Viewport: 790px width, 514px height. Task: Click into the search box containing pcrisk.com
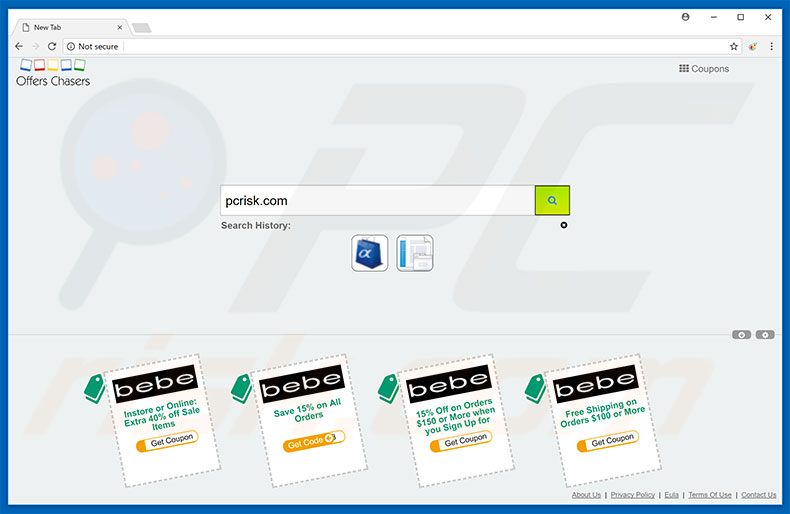(x=378, y=200)
